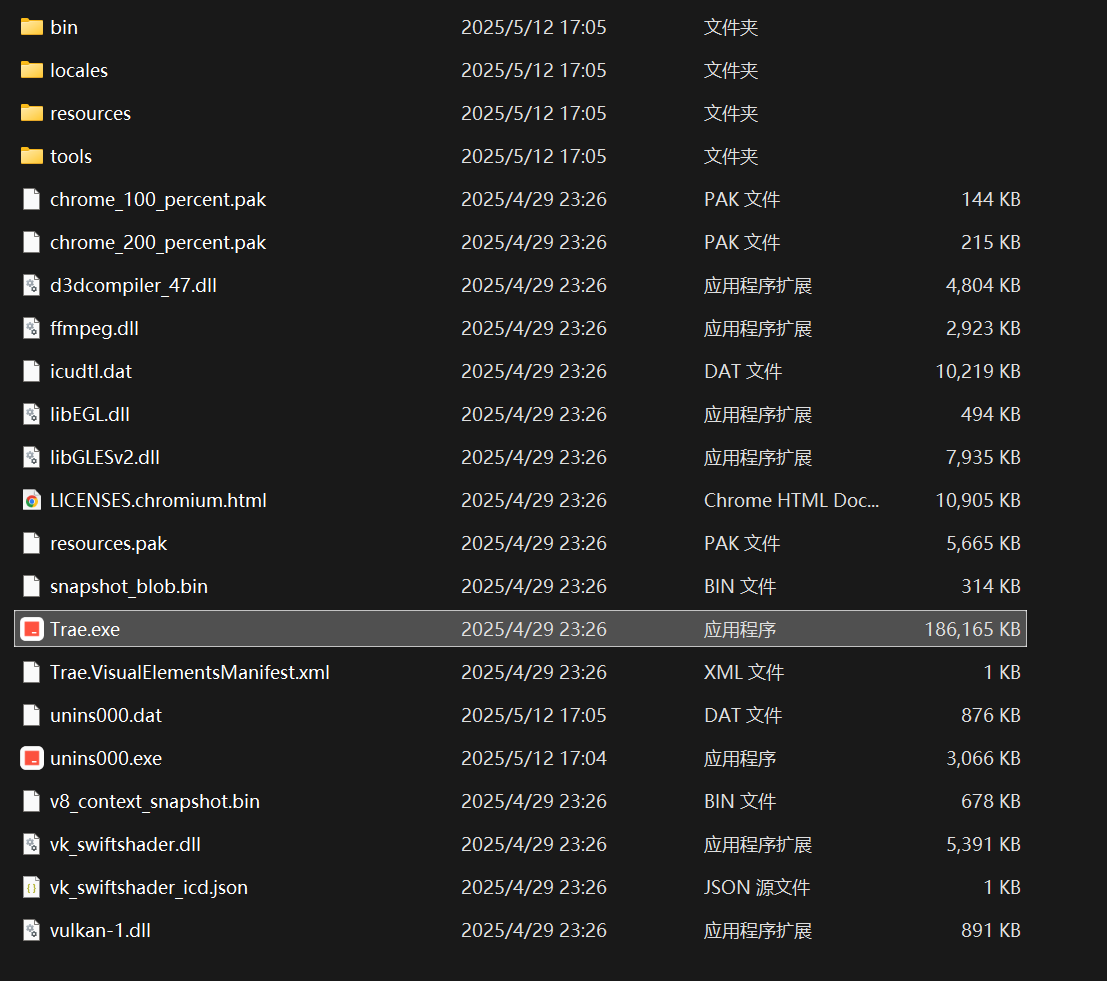Select the file name ffmpeg.dll
The image size is (1107, 981).
(94, 328)
